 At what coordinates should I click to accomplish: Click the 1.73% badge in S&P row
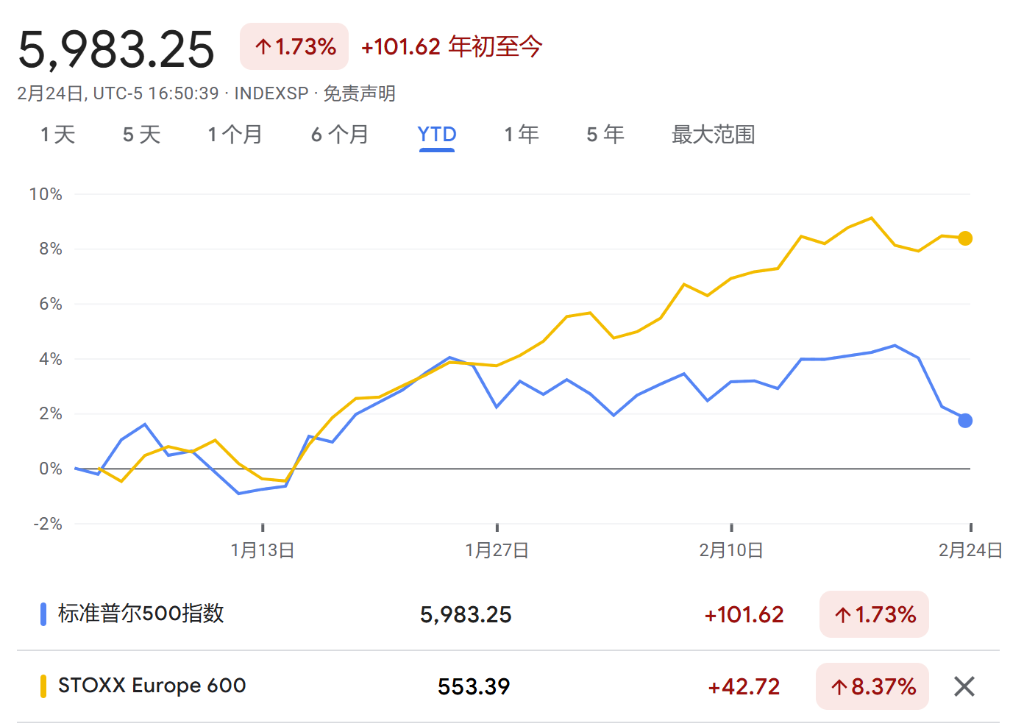[x=873, y=615]
